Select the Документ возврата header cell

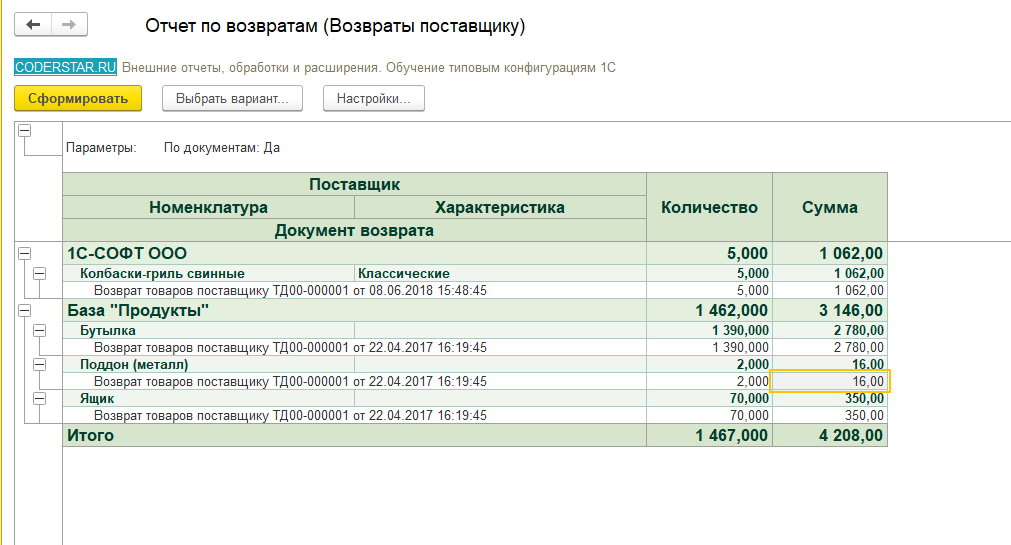(x=355, y=230)
